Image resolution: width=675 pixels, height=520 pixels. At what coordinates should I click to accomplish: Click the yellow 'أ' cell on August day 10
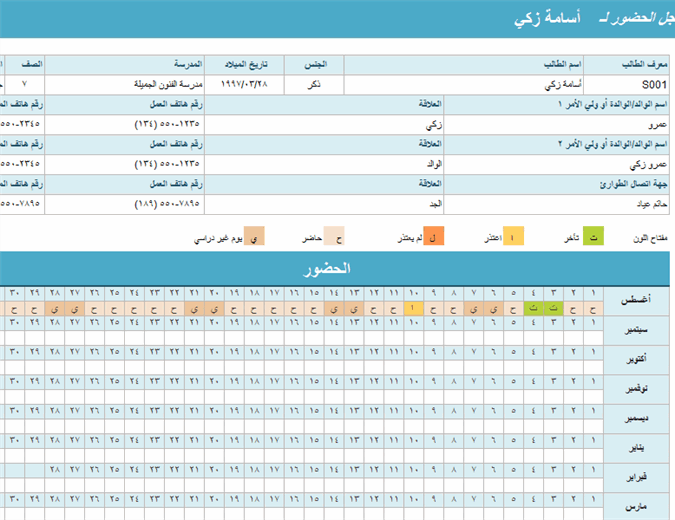coord(413,309)
